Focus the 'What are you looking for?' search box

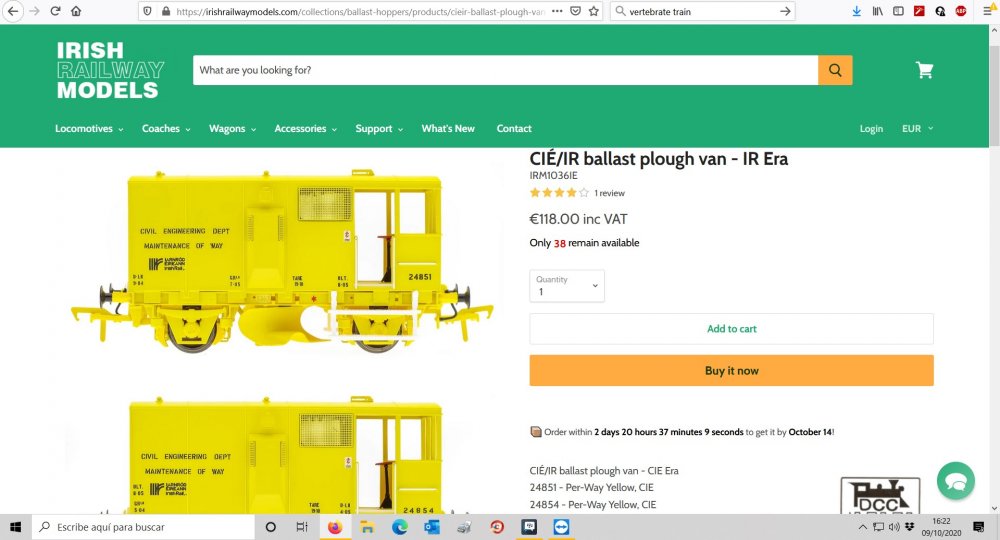point(506,70)
